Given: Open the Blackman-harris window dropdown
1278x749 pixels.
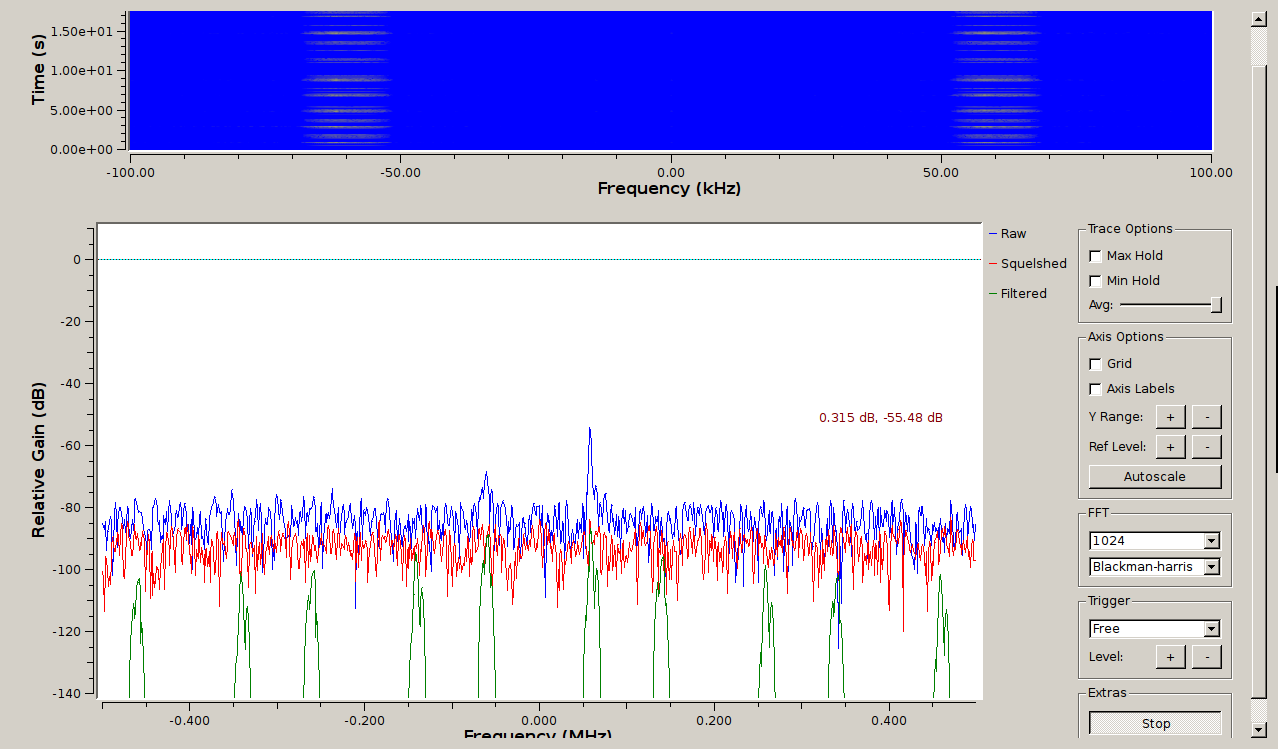Looking at the screenshot, I should [x=1155, y=567].
